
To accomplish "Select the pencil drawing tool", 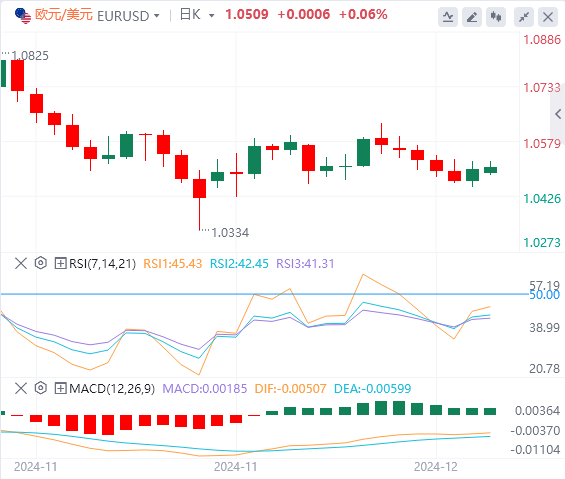I will click(472, 17).
